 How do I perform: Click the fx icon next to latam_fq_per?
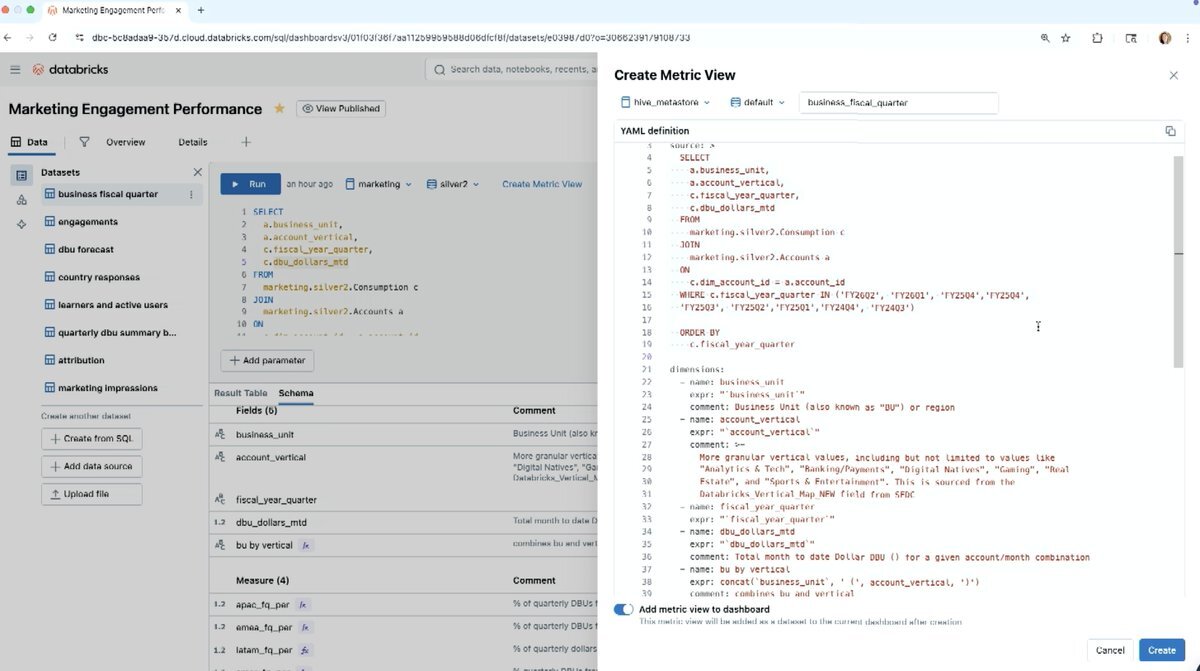coord(305,650)
